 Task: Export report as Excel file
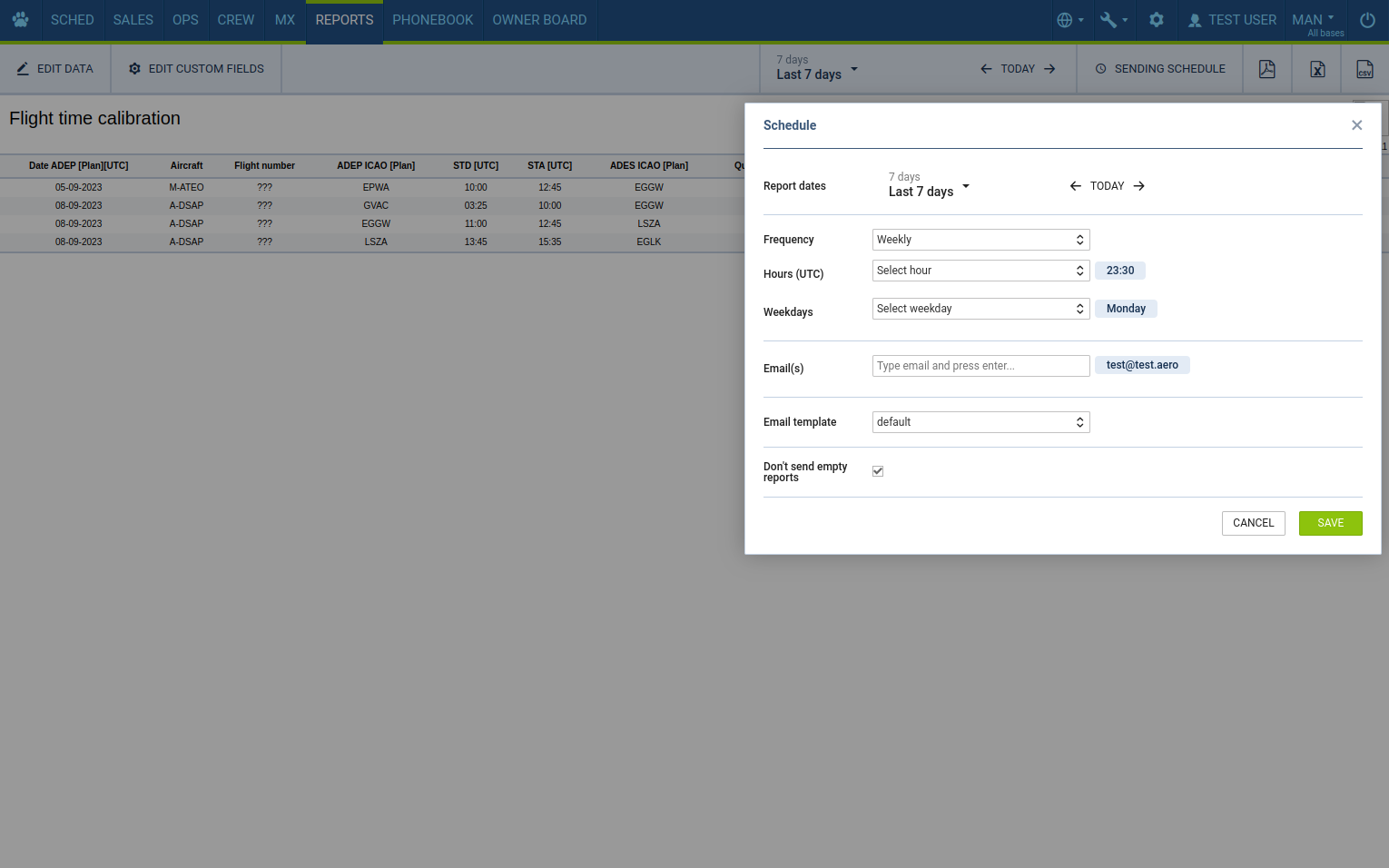click(x=1316, y=69)
